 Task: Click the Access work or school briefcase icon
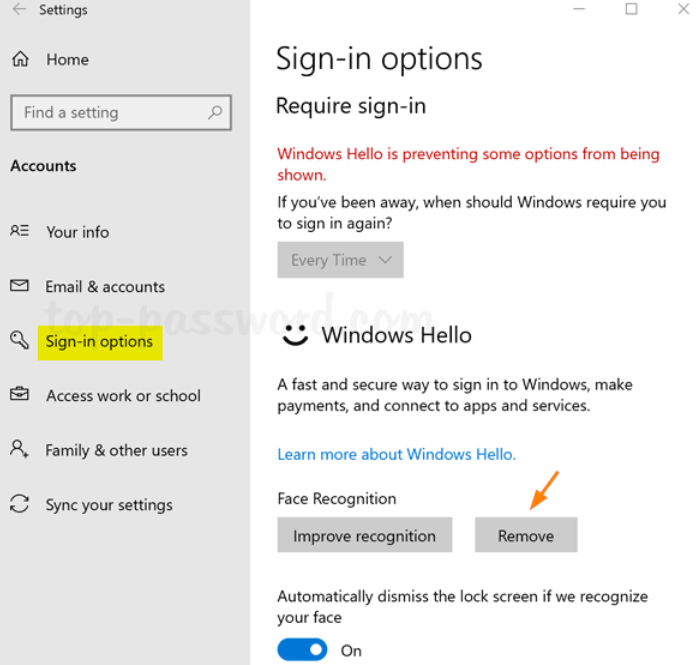coord(20,394)
